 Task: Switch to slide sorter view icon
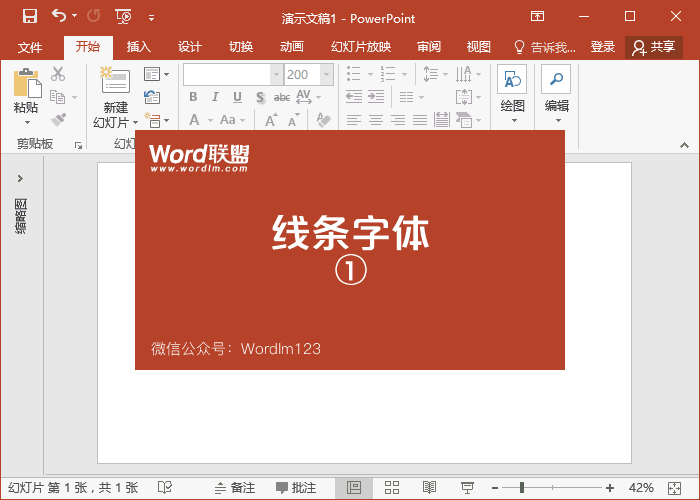(x=392, y=487)
